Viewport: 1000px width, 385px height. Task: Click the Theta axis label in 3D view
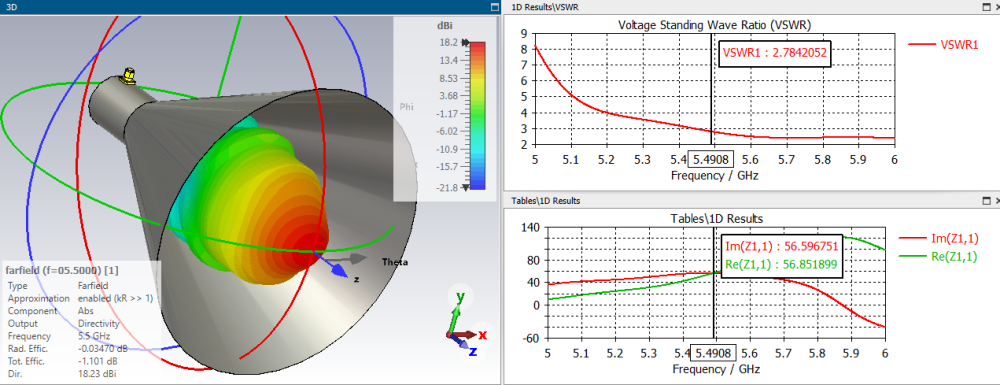[394, 262]
